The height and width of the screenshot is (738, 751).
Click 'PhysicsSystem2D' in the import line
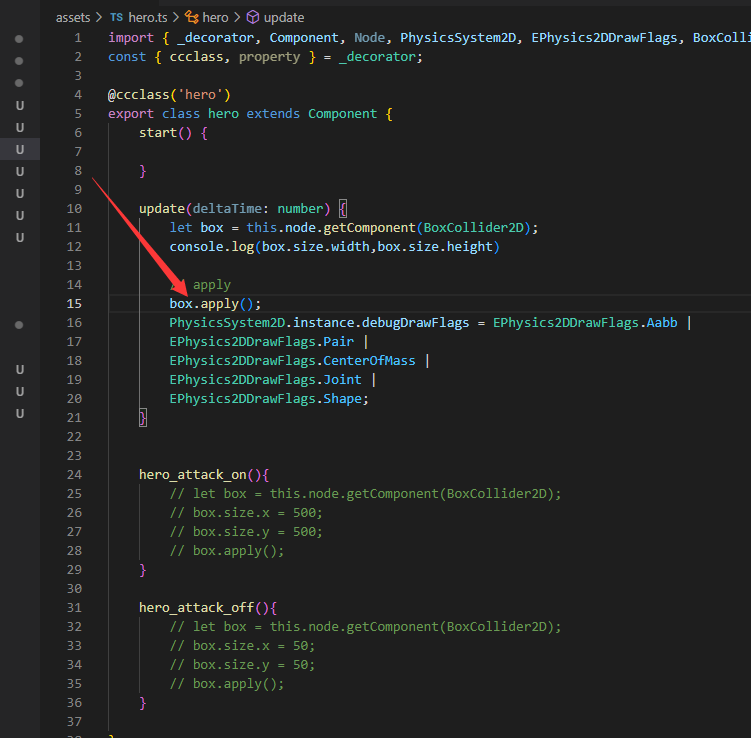pos(458,38)
